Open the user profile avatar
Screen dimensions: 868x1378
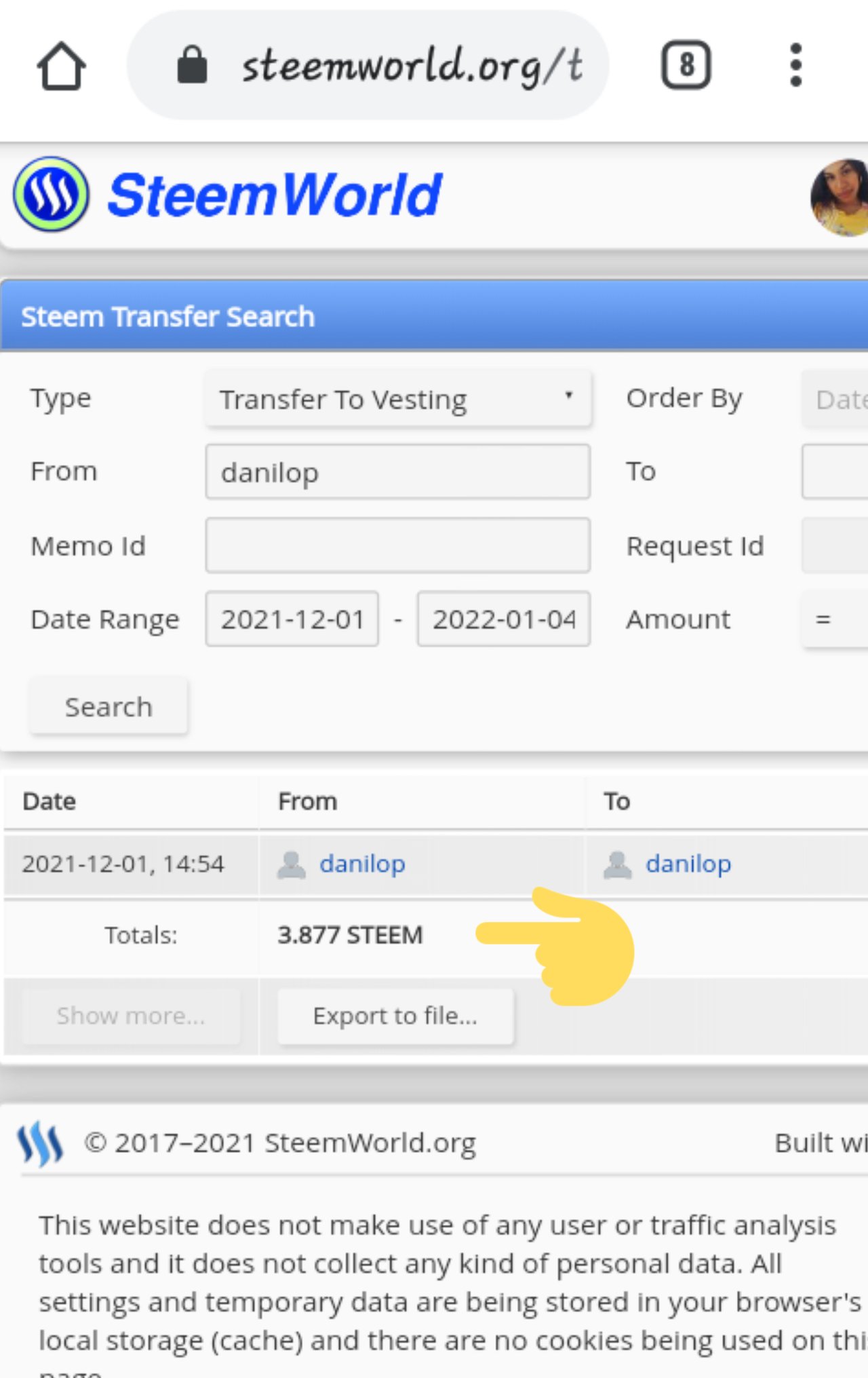840,197
